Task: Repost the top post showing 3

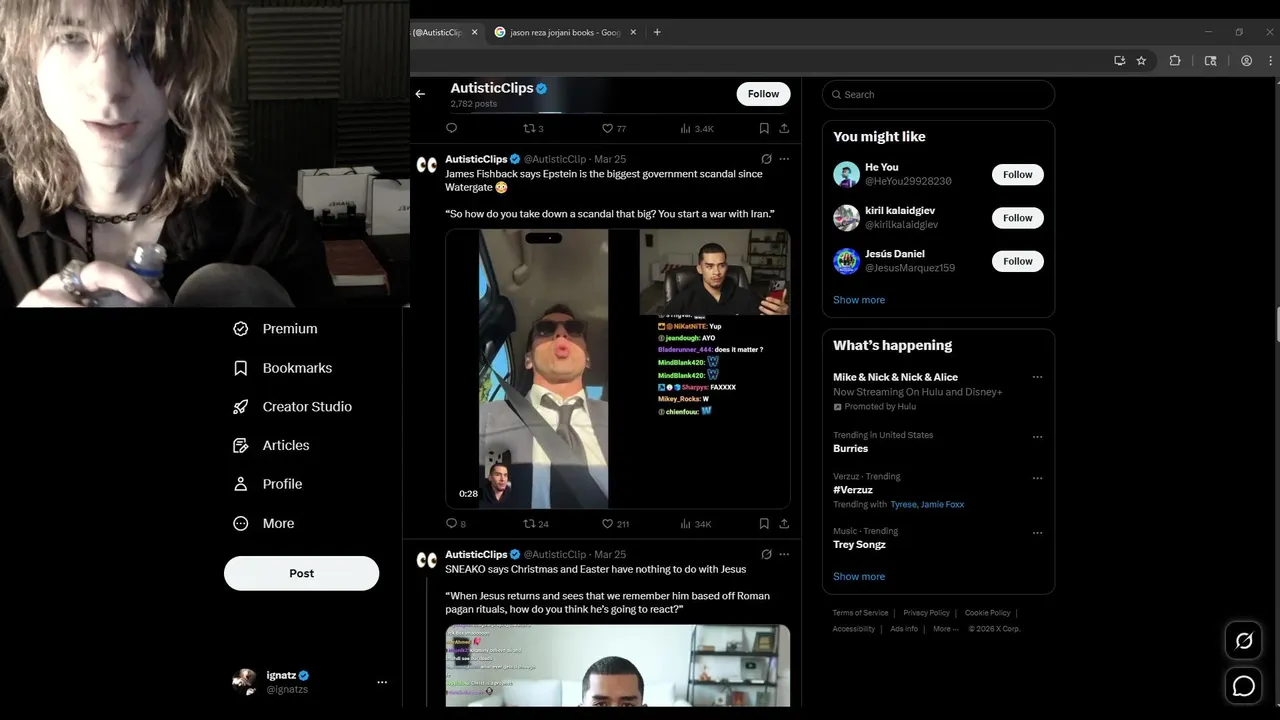Action: tap(533, 128)
